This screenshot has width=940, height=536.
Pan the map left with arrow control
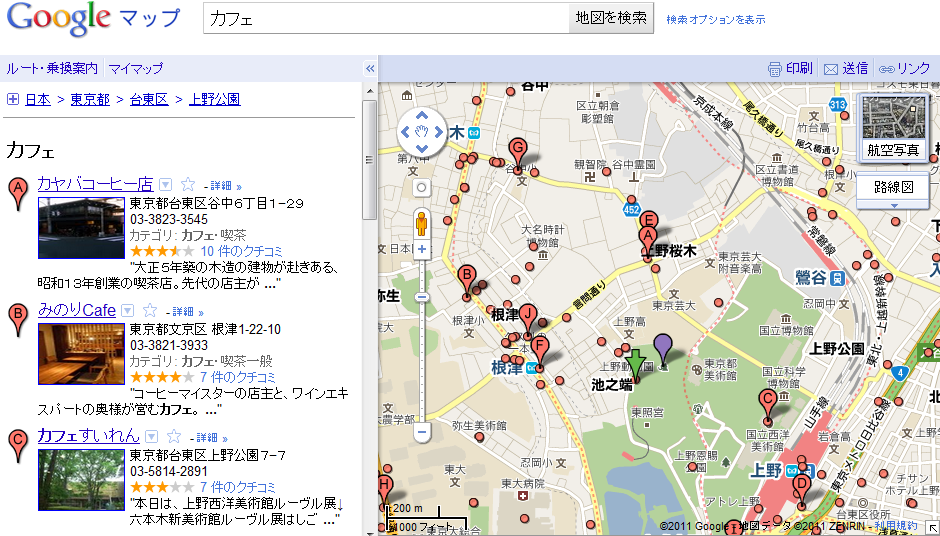click(x=405, y=132)
